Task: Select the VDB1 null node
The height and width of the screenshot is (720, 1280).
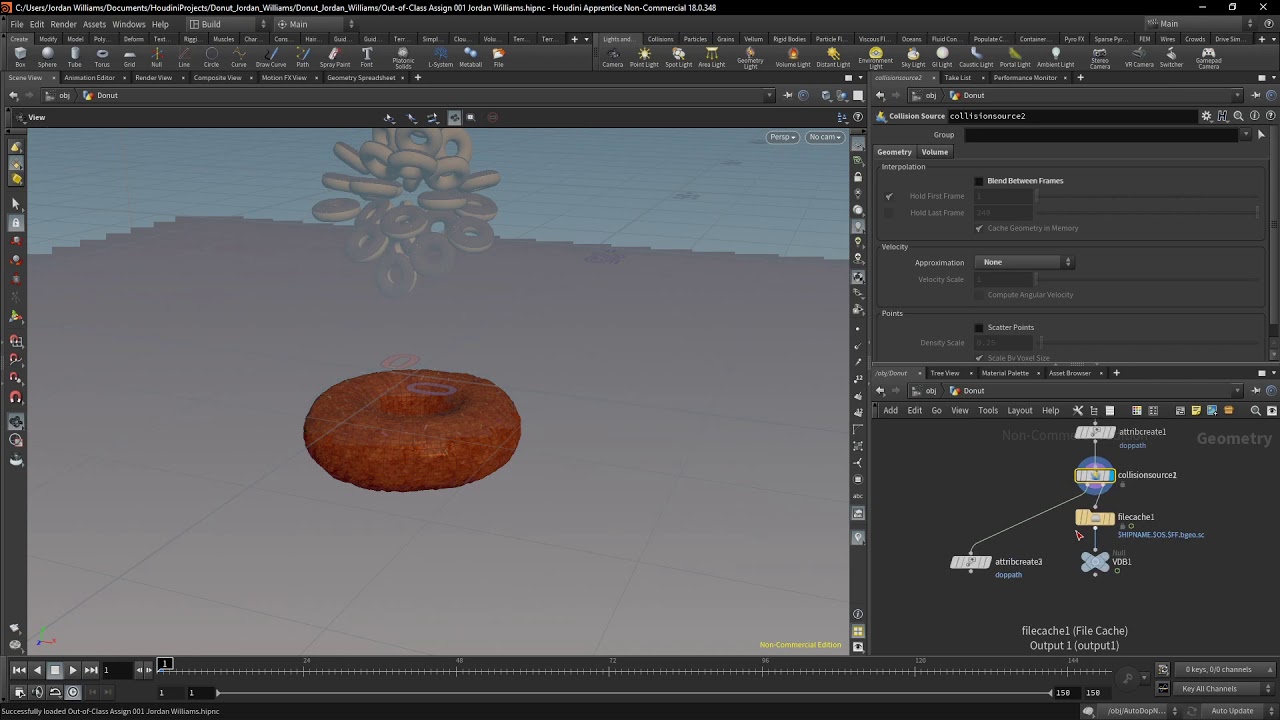Action: (1095, 562)
